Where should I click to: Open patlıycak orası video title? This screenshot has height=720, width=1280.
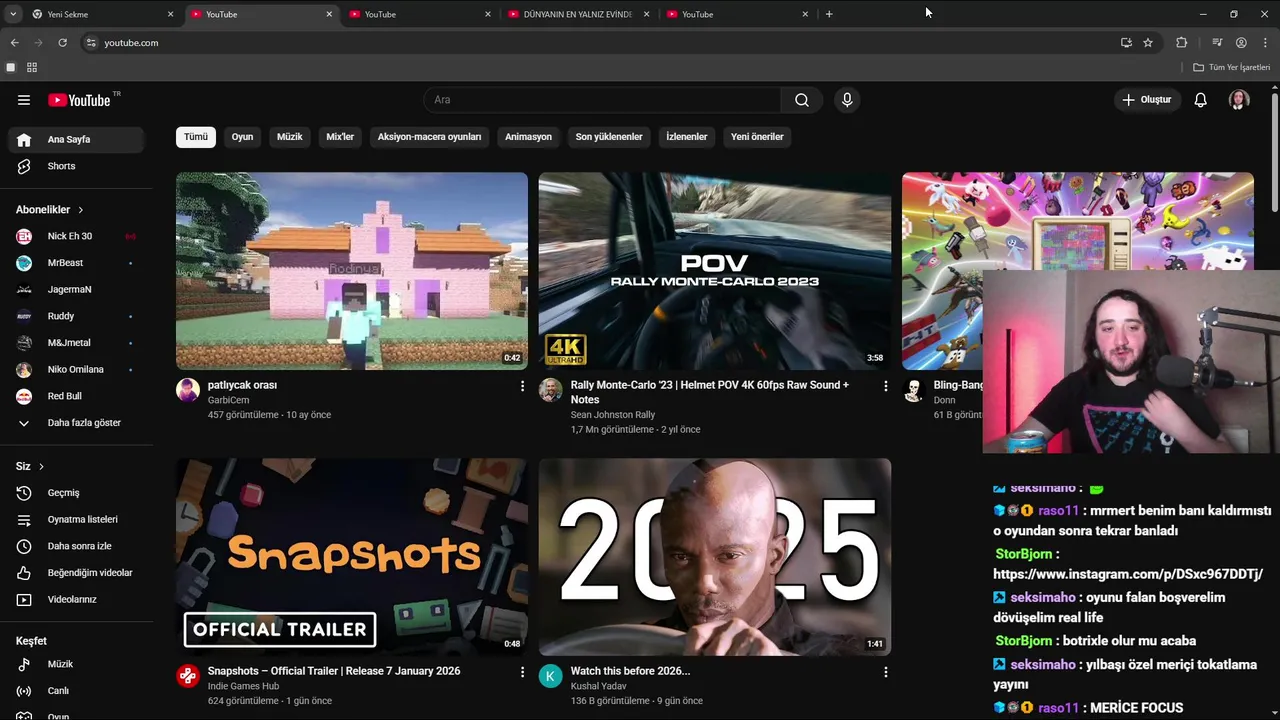(242, 385)
